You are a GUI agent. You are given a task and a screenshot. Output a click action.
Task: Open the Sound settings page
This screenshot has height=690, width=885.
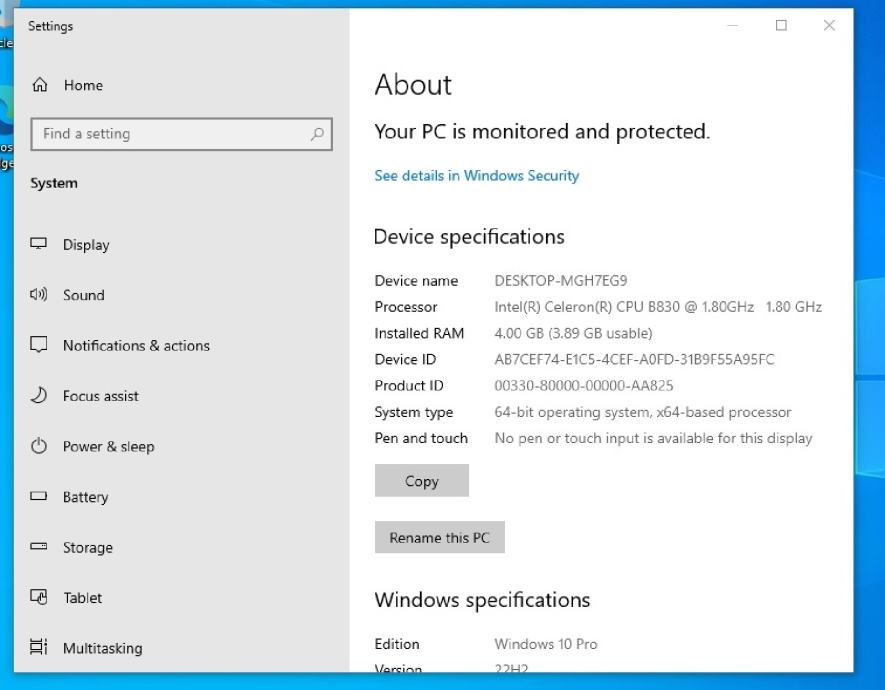pyautogui.click(x=84, y=295)
